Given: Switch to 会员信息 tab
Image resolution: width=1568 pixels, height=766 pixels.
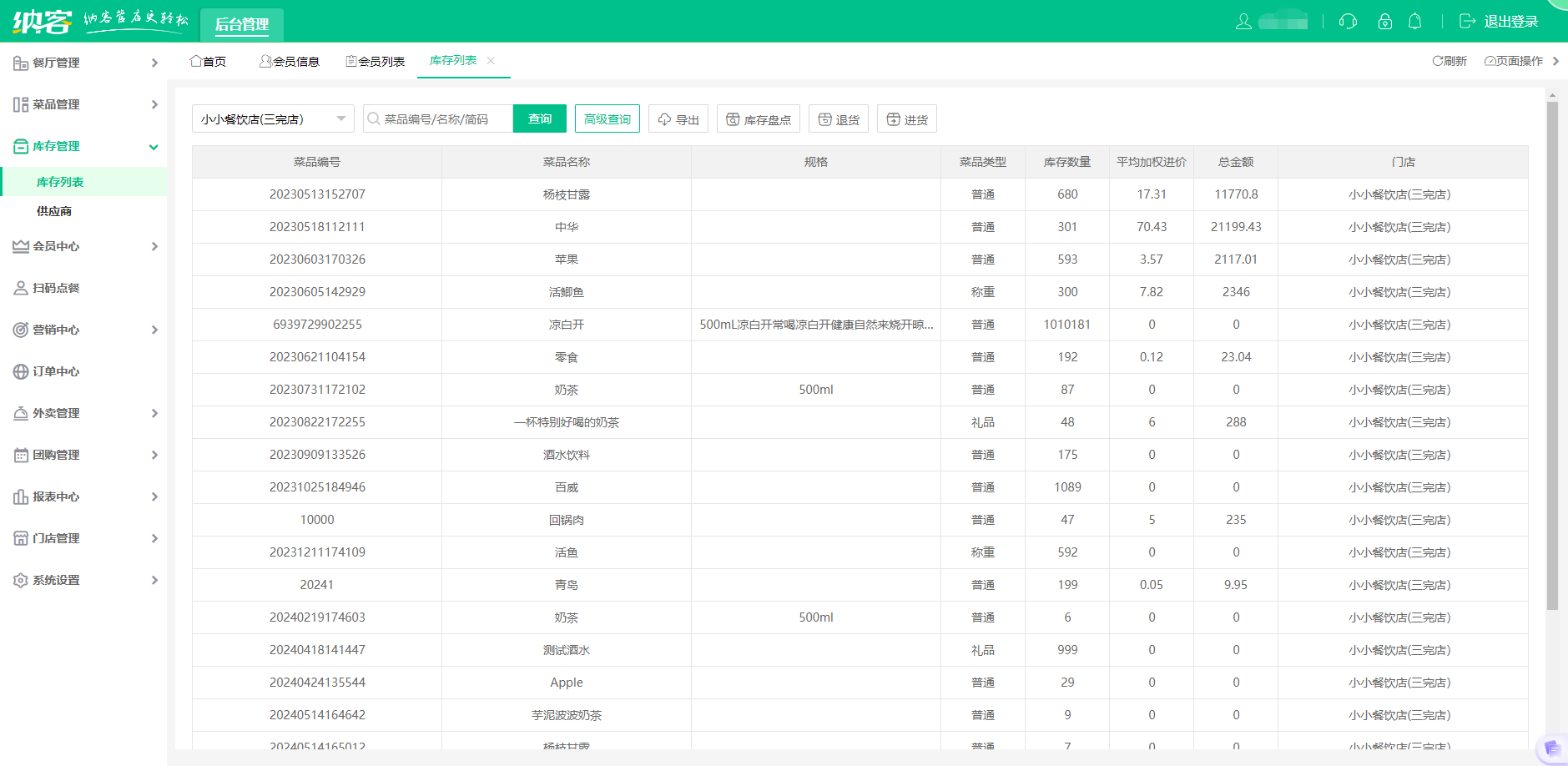Looking at the screenshot, I should pyautogui.click(x=290, y=61).
